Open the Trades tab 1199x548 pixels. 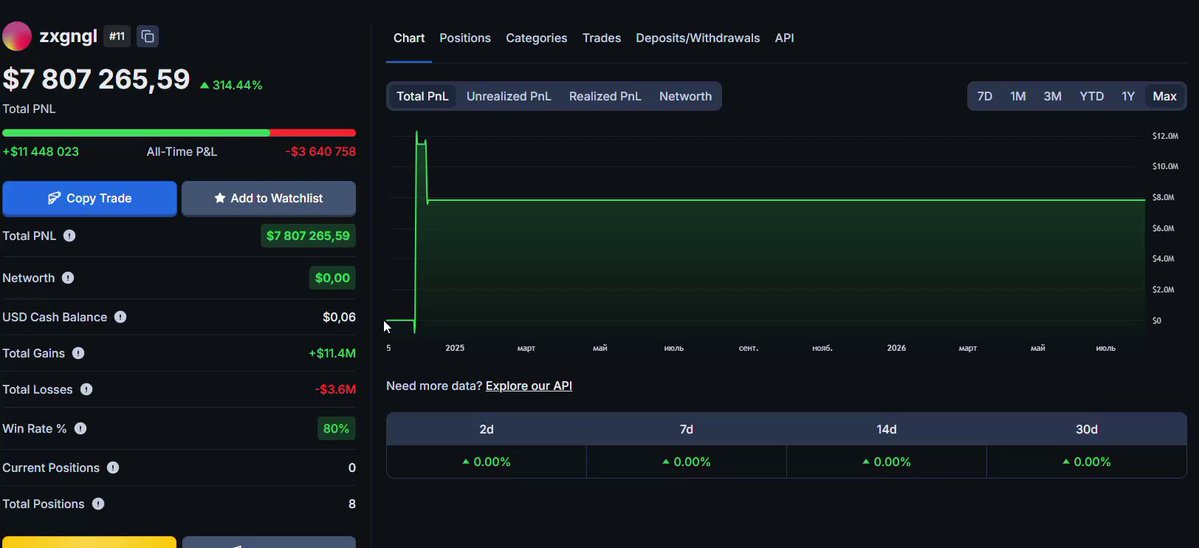[601, 38]
